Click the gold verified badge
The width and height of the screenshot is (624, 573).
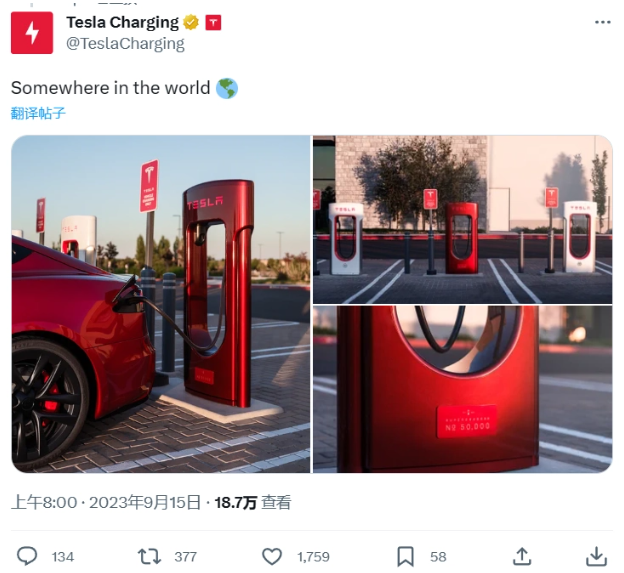(x=191, y=23)
